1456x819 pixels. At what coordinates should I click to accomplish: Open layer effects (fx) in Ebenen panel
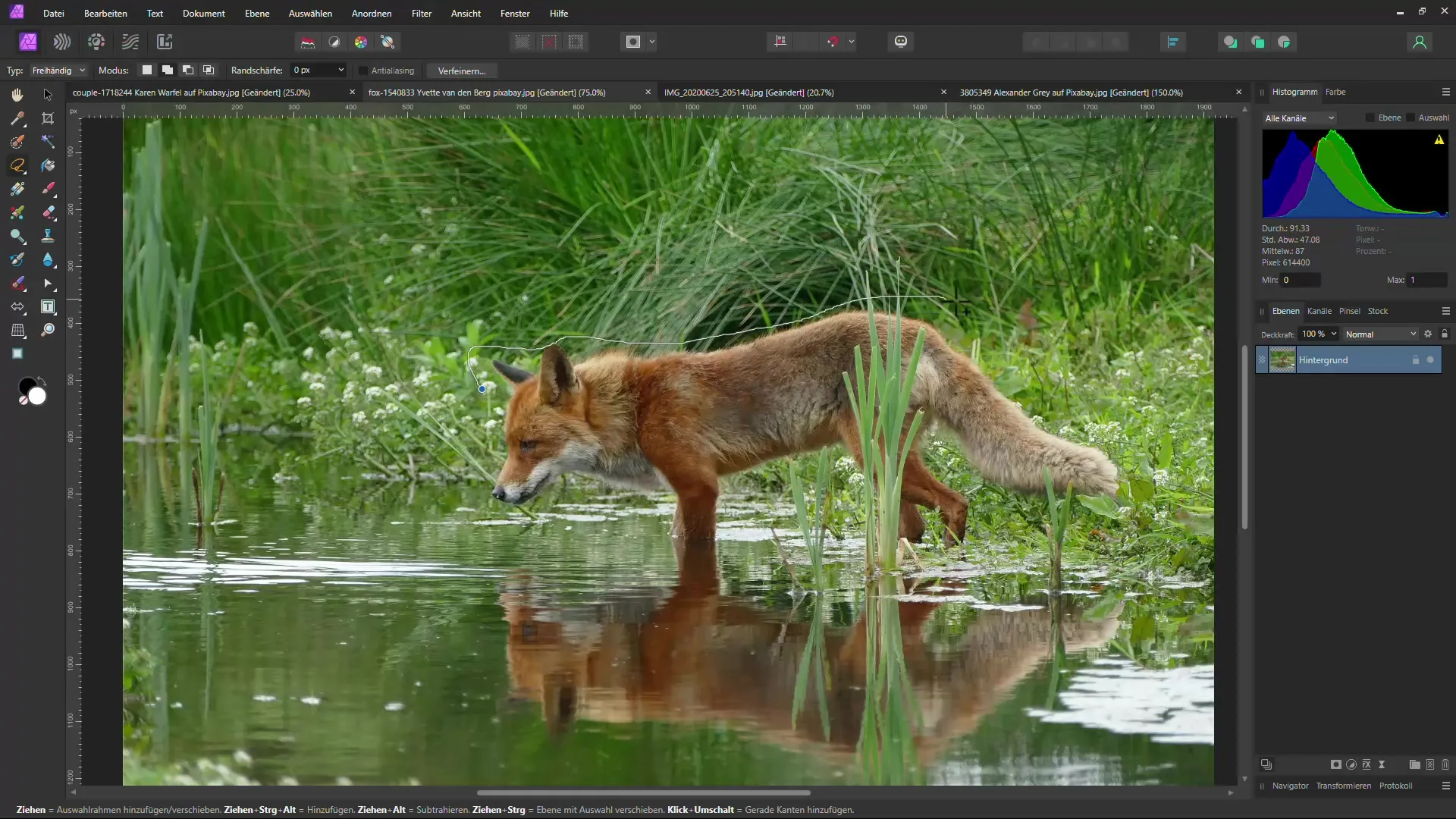tap(1367, 764)
